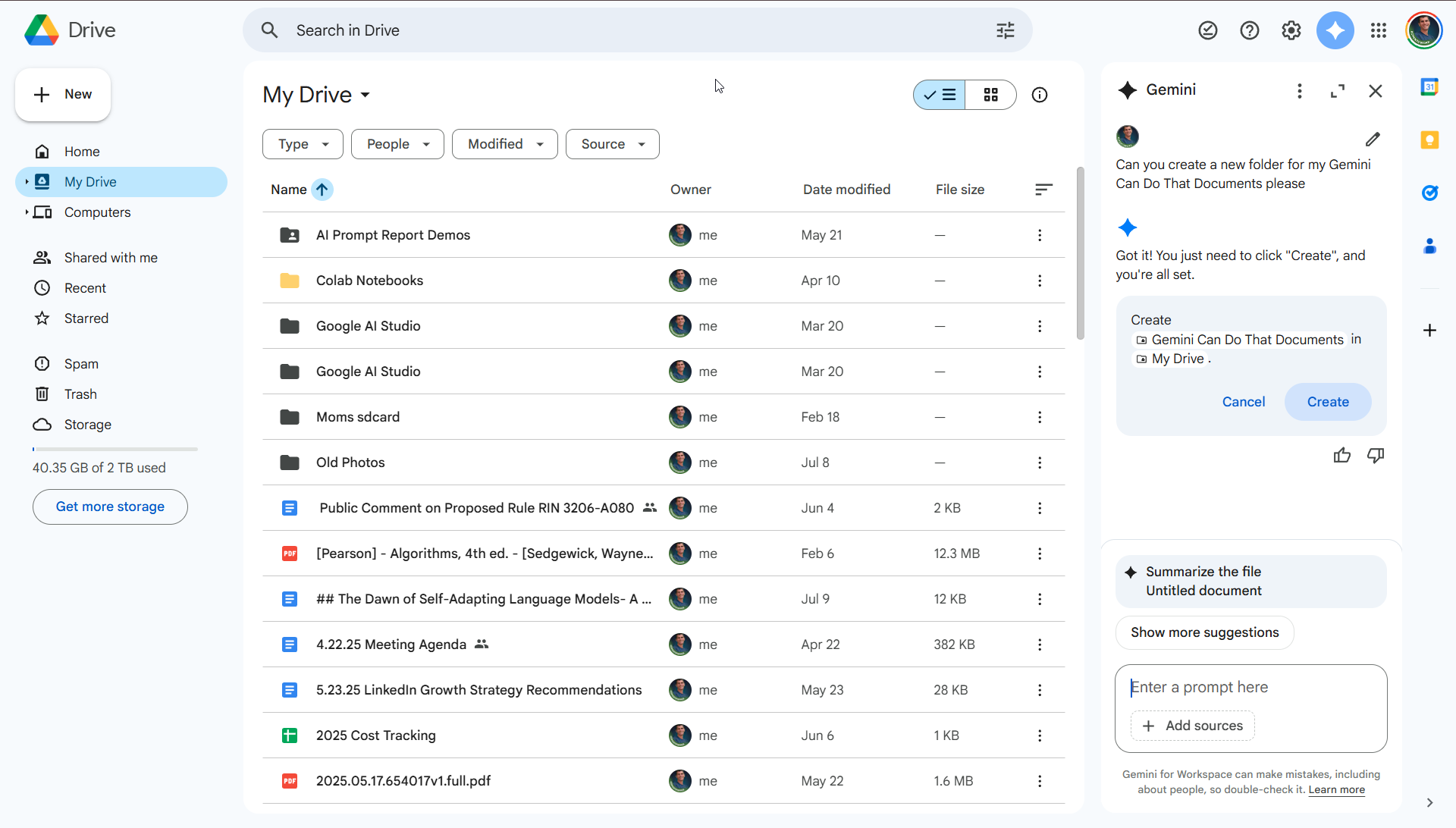The width and height of the screenshot is (1456, 828).
Task: Give thumbs down to Gemini response
Action: point(1375,455)
